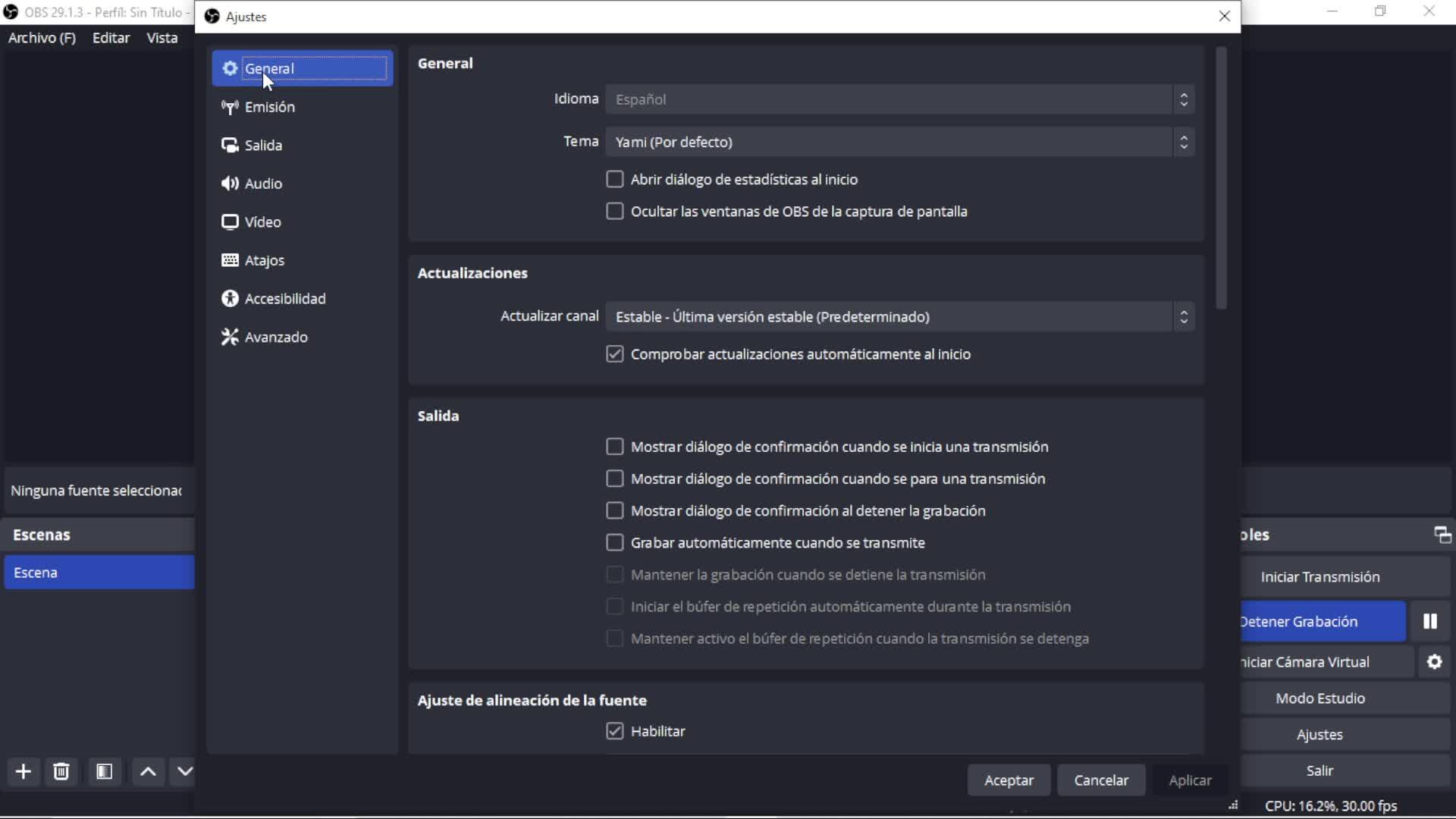1456x819 pixels.
Task: Click the Cancelar button
Action: point(1100,780)
